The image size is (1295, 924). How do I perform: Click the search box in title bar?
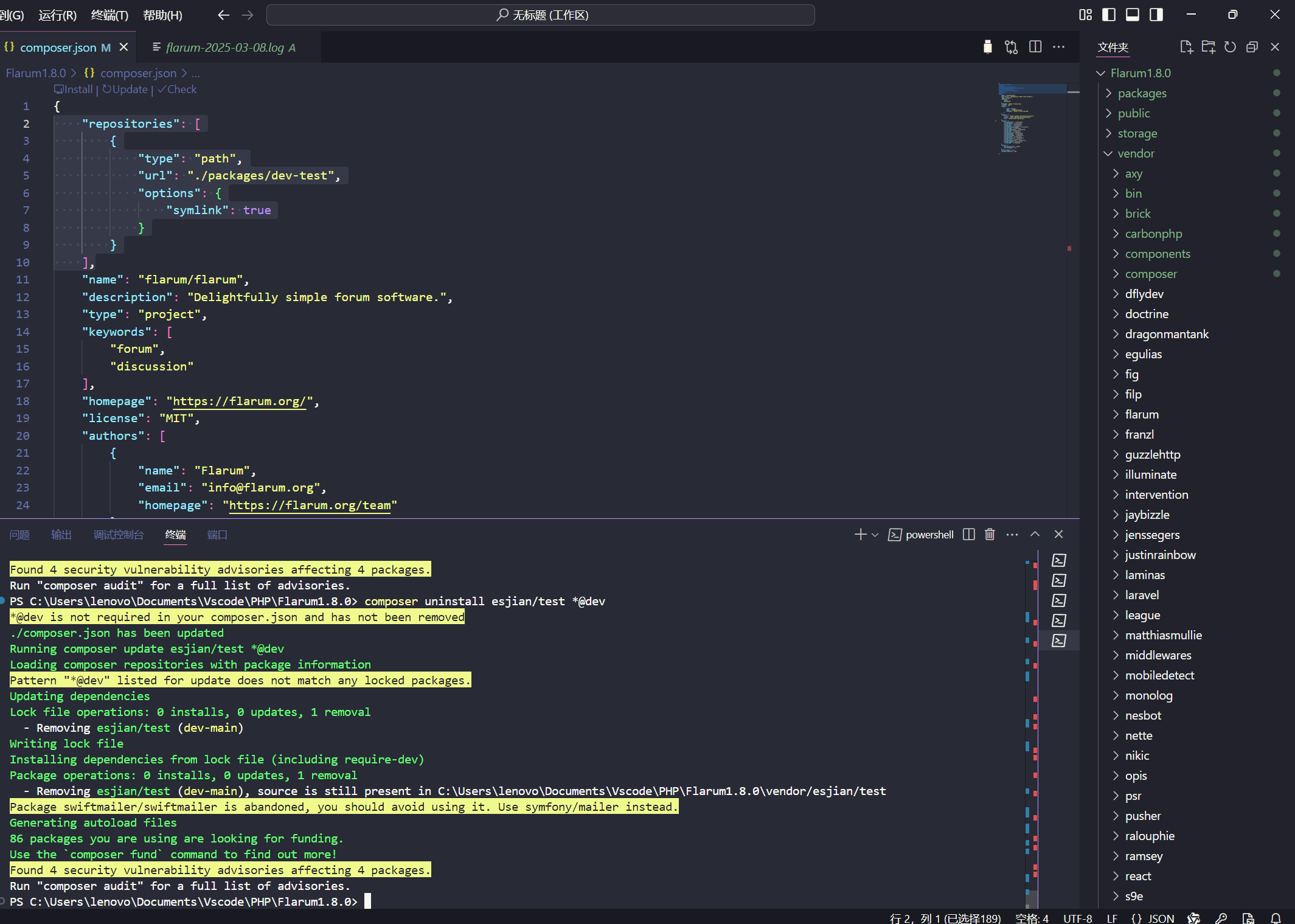(540, 15)
